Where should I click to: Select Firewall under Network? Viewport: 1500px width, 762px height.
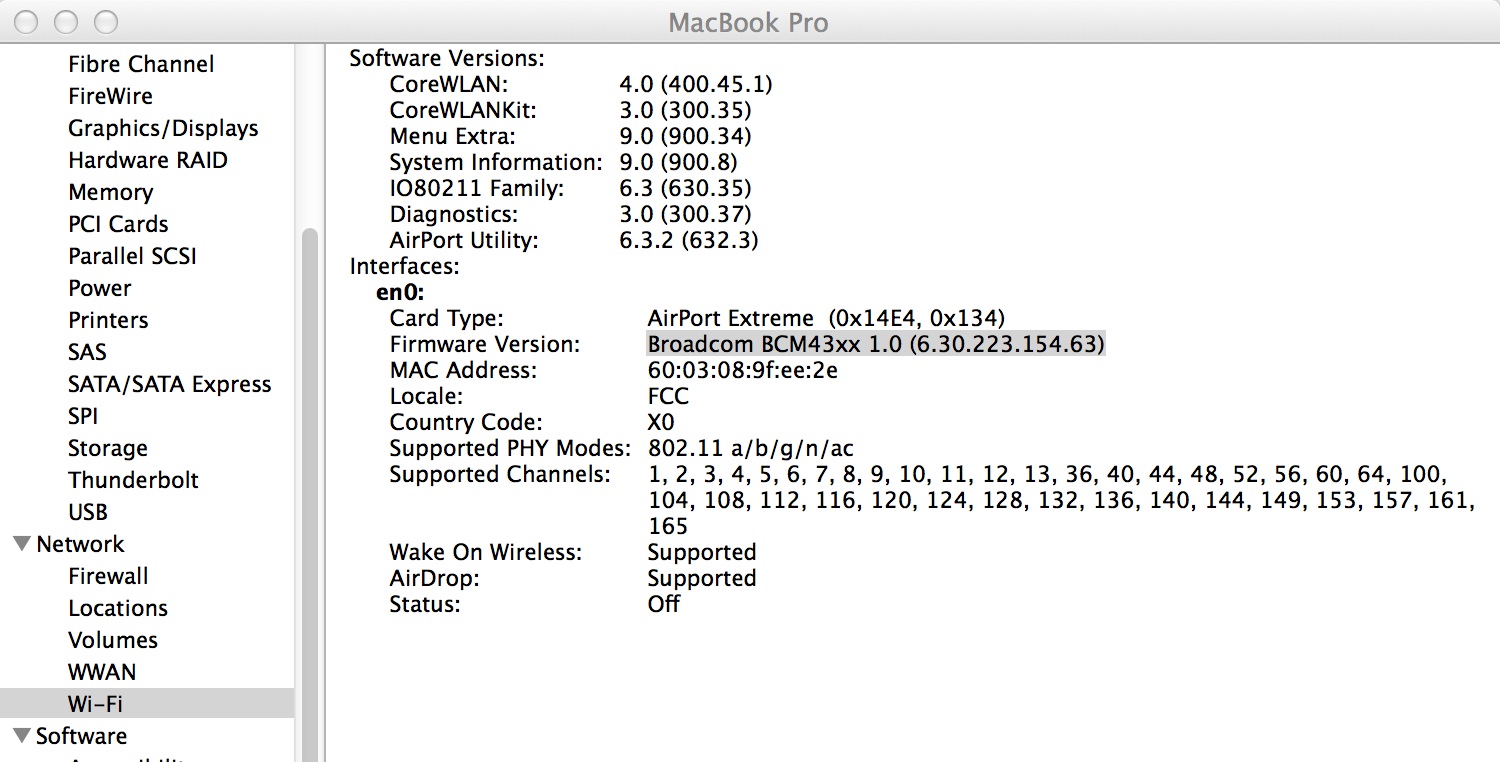108,577
